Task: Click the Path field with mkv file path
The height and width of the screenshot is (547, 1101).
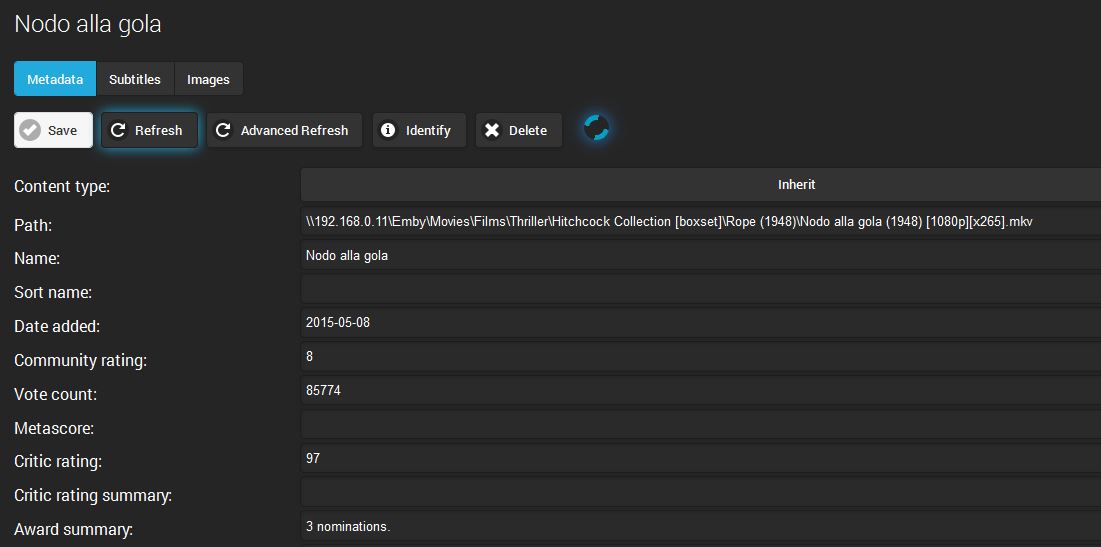Action: [701, 222]
